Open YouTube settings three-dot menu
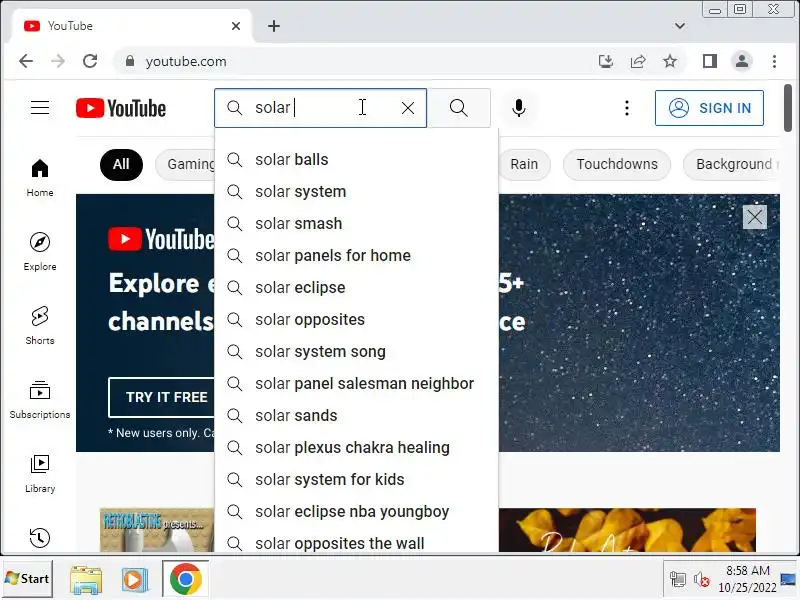The image size is (800, 600). click(x=627, y=108)
